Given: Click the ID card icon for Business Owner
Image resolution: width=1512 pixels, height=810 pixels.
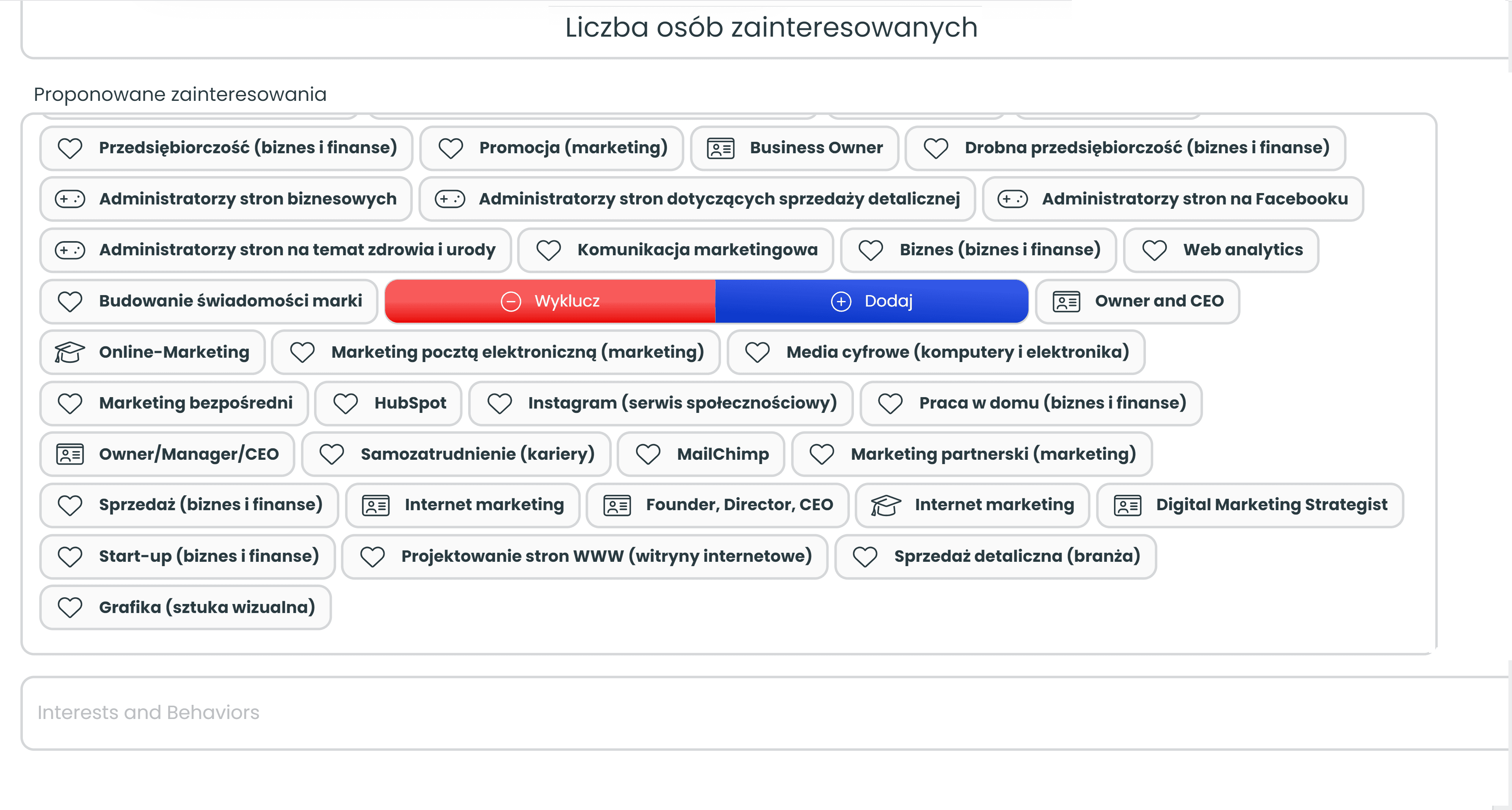Looking at the screenshot, I should pyautogui.click(x=720, y=148).
